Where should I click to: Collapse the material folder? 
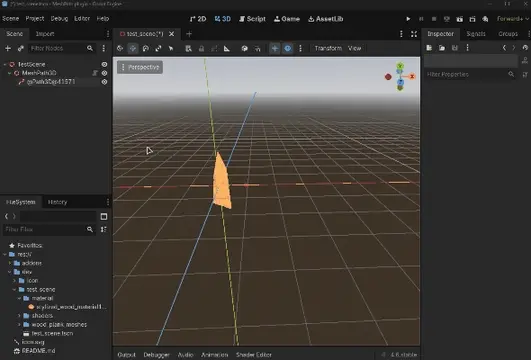click(x=19, y=298)
